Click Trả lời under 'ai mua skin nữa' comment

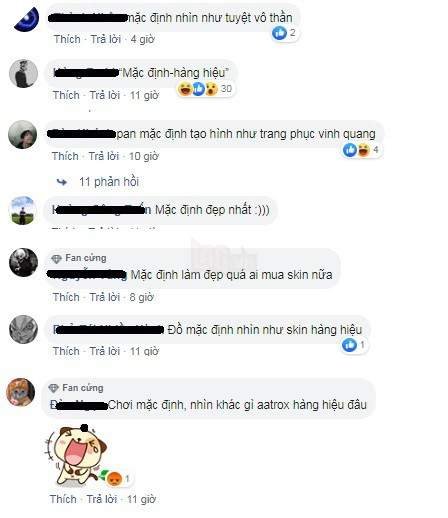pyautogui.click(x=105, y=297)
